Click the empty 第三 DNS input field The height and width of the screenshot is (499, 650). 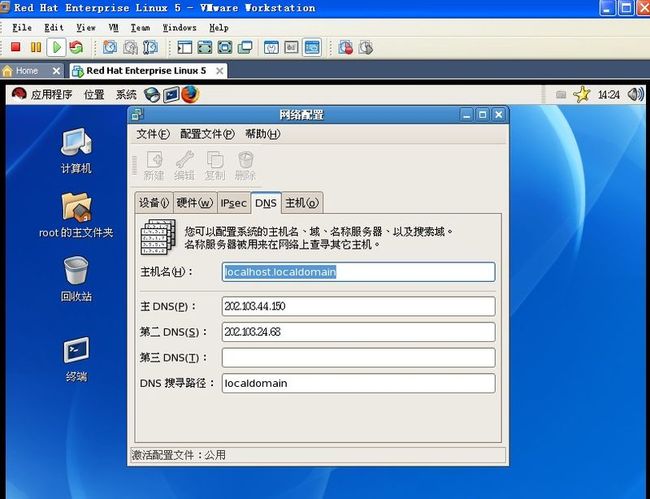click(359, 358)
